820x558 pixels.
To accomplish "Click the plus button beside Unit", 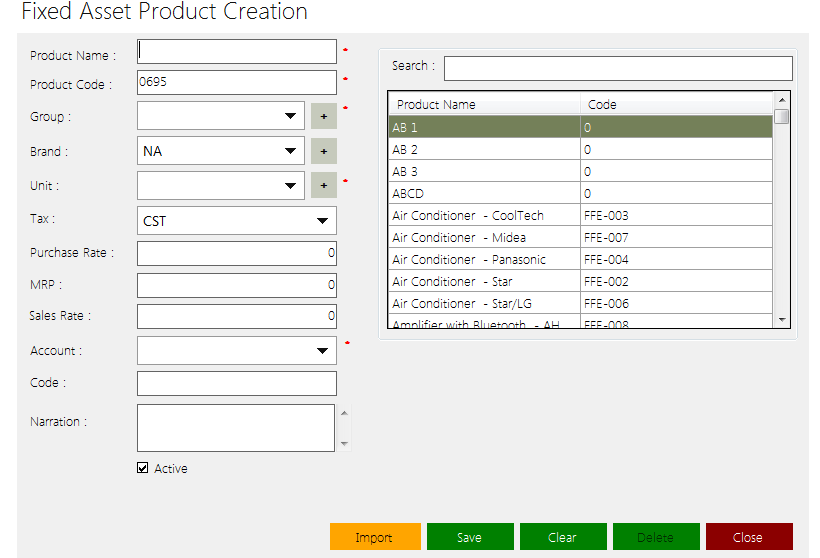I will [323, 185].
